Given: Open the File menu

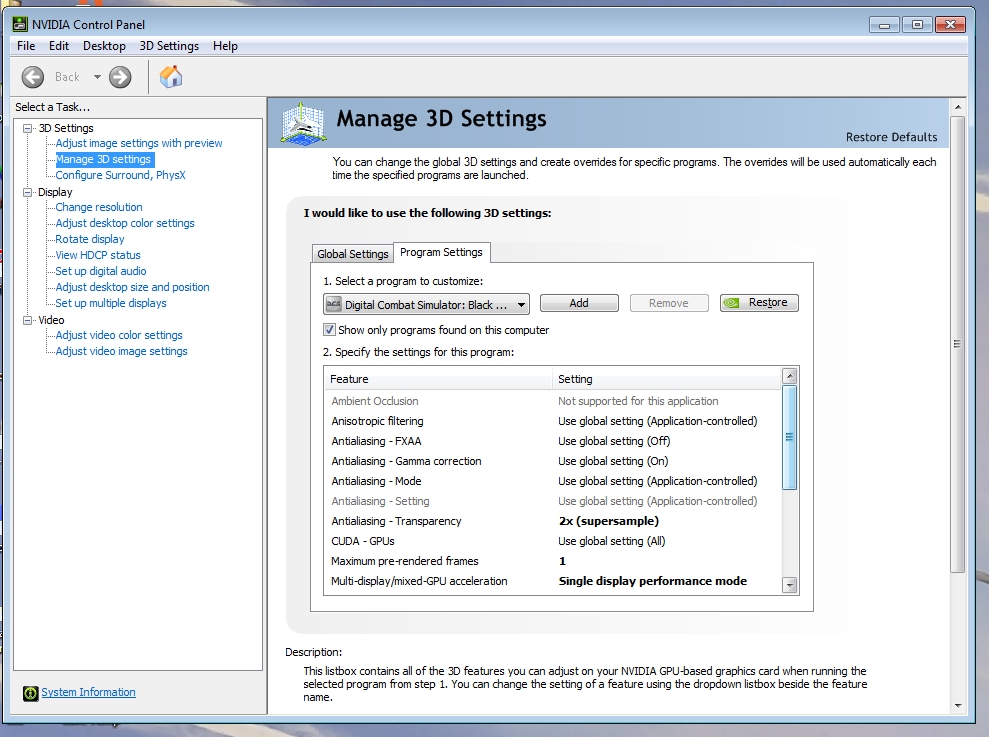Looking at the screenshot, I should (26, 46).
